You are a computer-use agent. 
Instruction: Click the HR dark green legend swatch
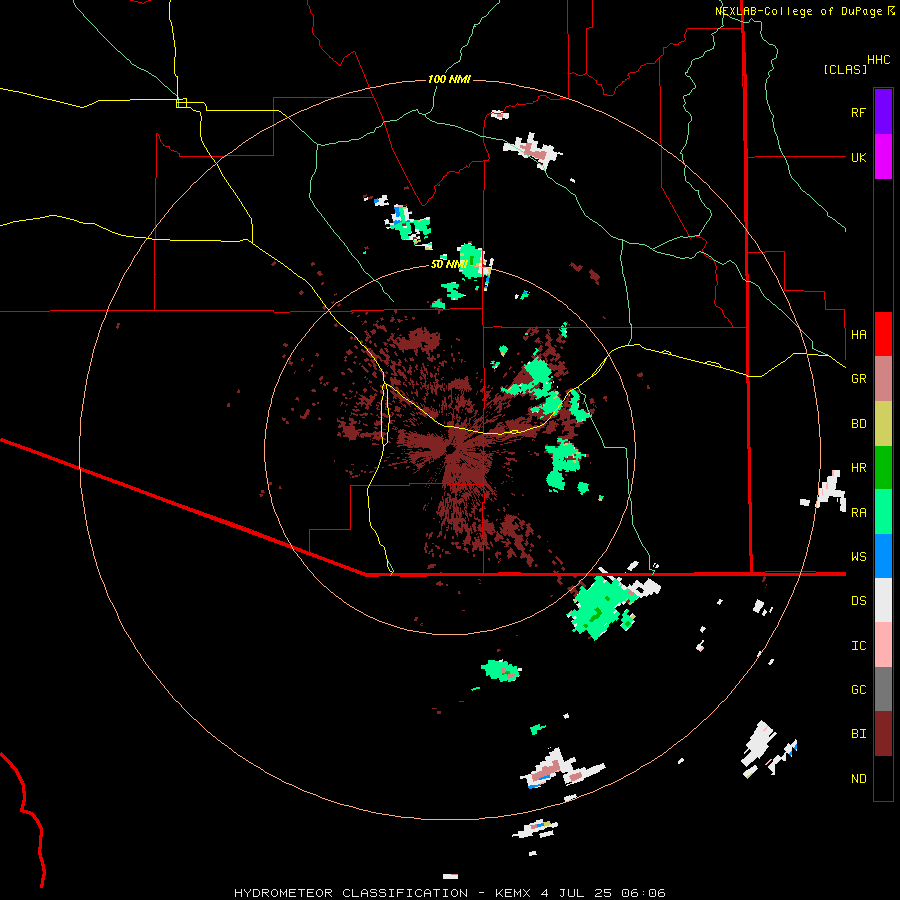(x=883, y=468)
